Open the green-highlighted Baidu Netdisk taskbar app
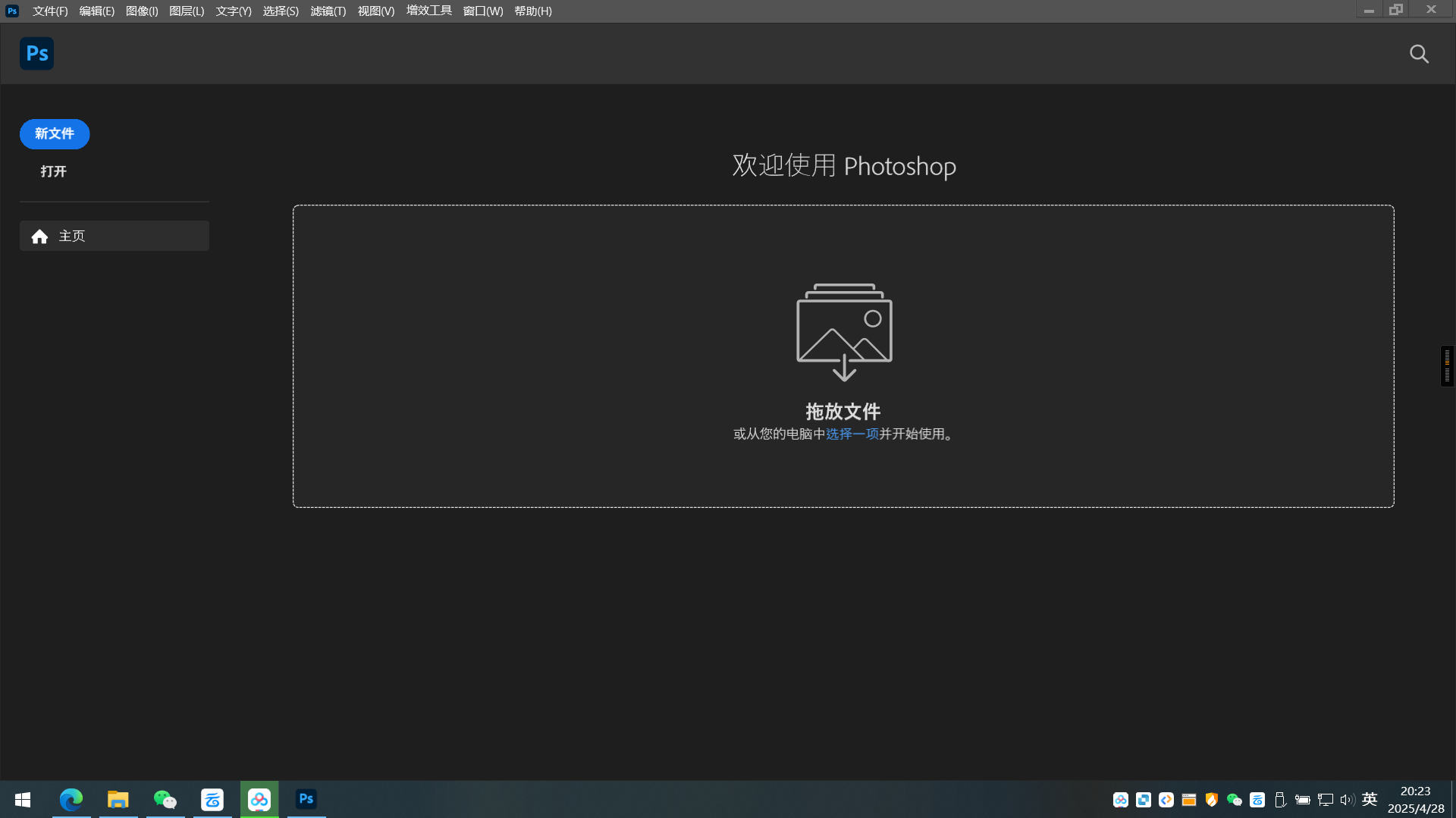This screenshot has width=1456, height=818. pyautogui.click(x=259, y=799)
